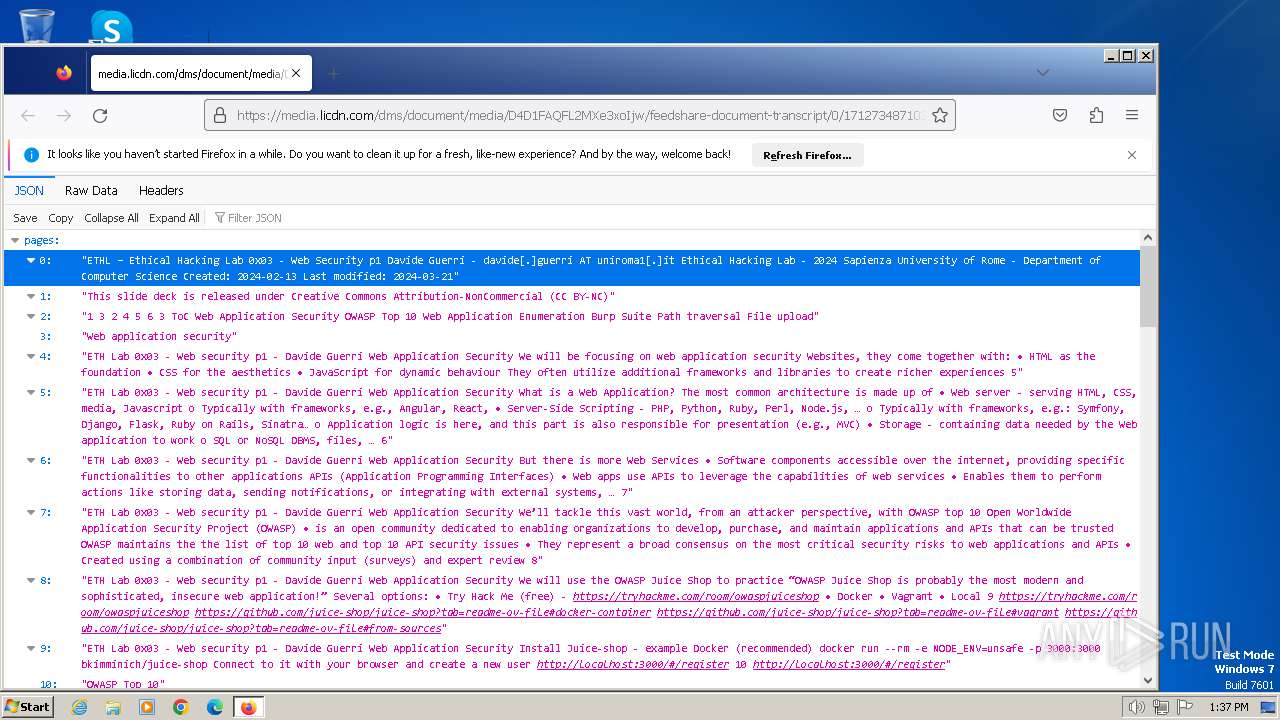Collapse JSON row 7
The width and height of the screenshot is (1280, 720).
[31, 513]
